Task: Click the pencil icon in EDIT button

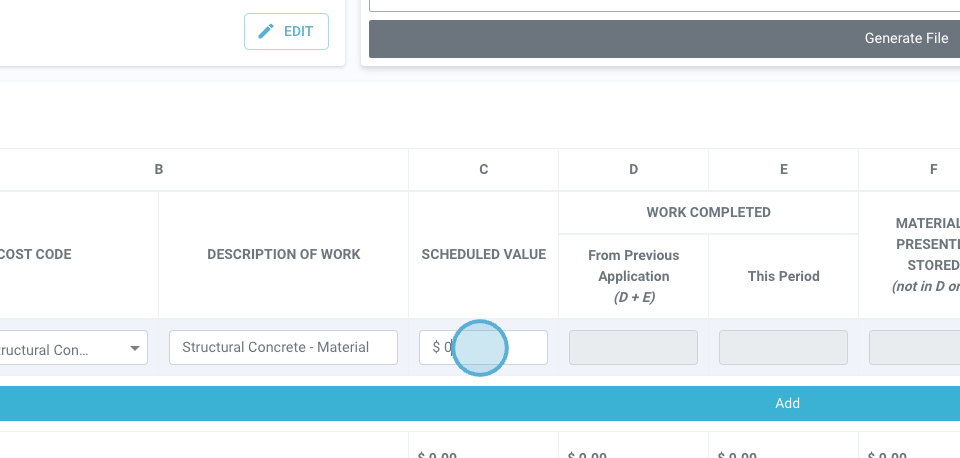Action: pyautogui.click(x=266, y=31)
